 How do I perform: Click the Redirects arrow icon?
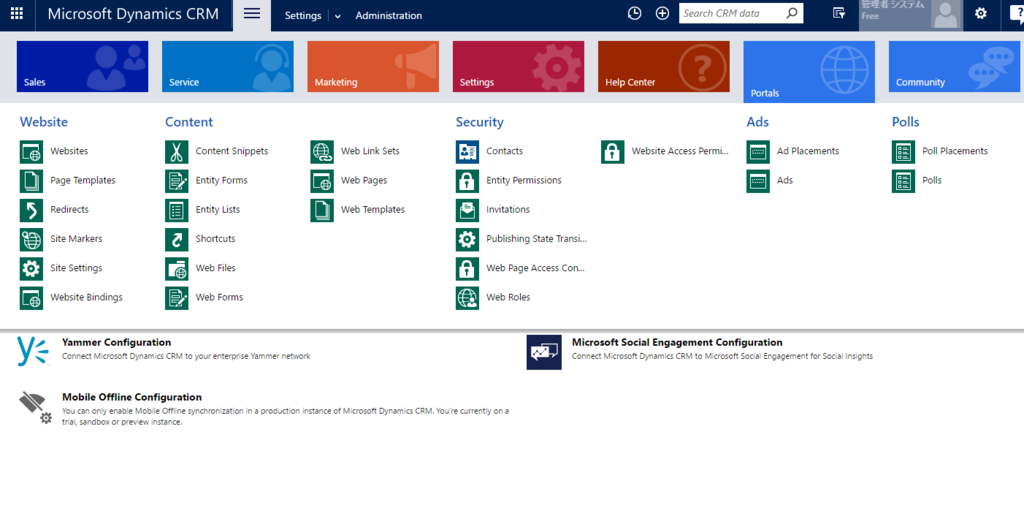coord(31,210)
